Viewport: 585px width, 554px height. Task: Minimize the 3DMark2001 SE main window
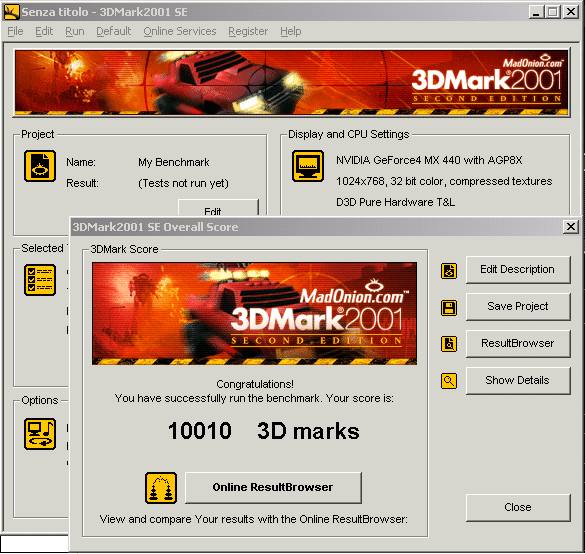coord(536,12)
